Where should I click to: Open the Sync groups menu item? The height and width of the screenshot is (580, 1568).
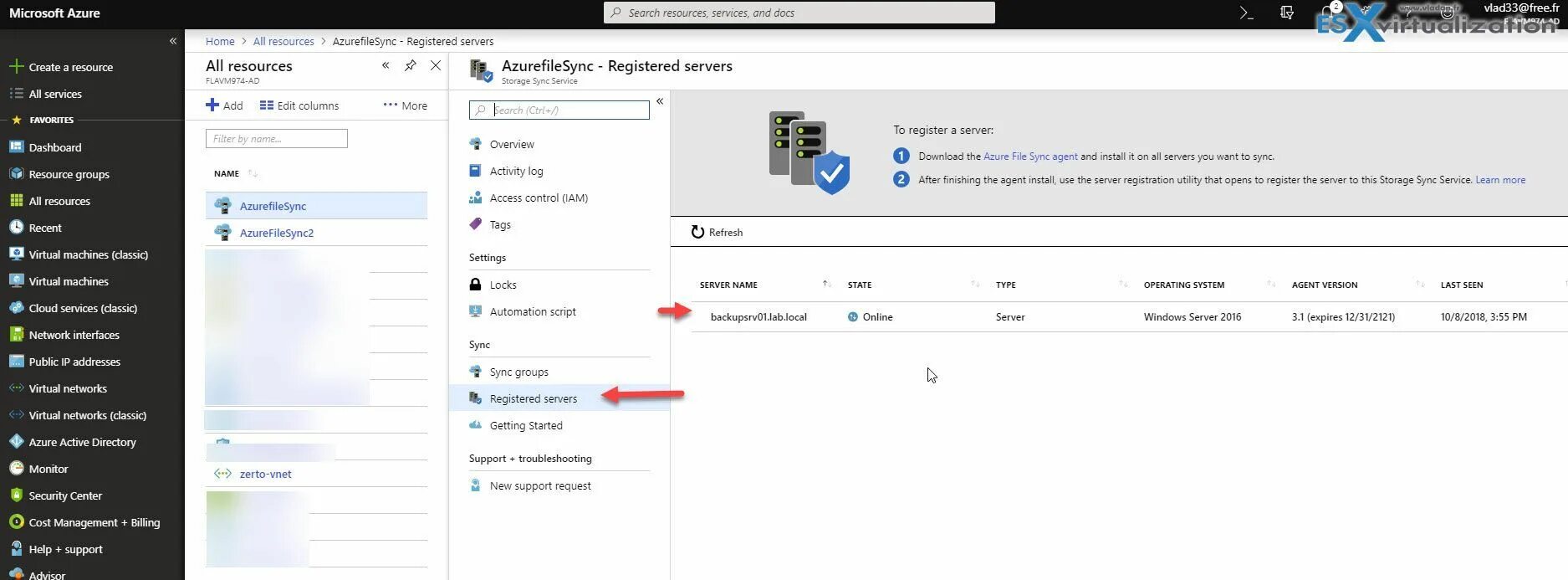[x=518, y=372]
